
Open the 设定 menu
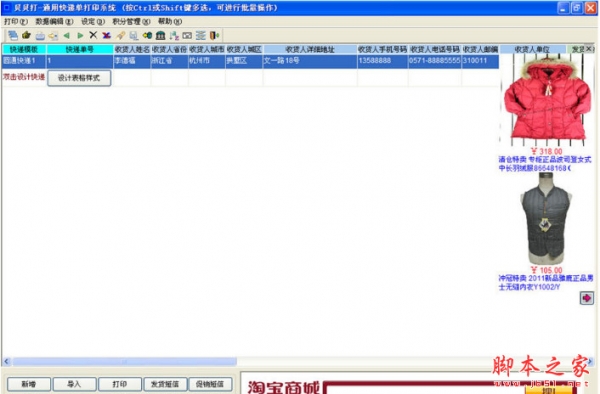pyautogui.click(x=93, y=21)
